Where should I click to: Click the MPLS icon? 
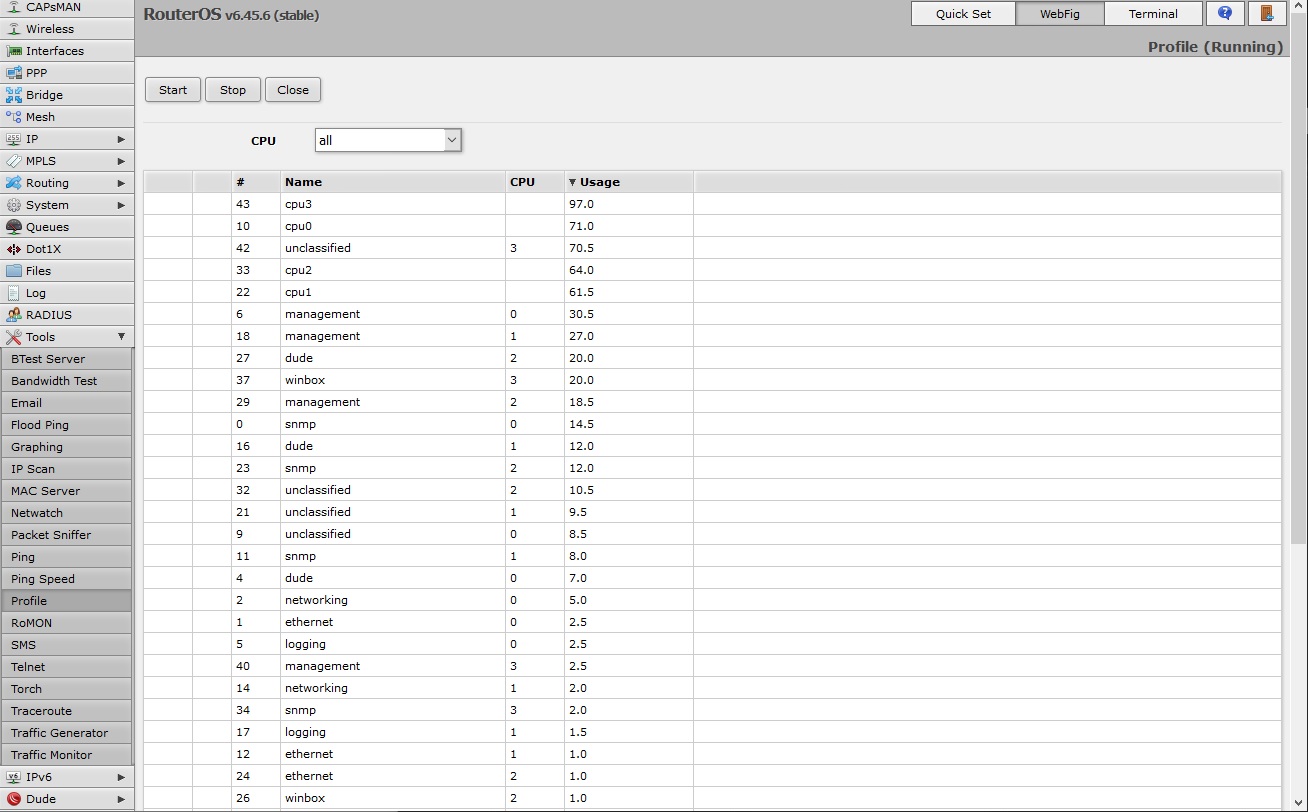click(x=14, y=161)
